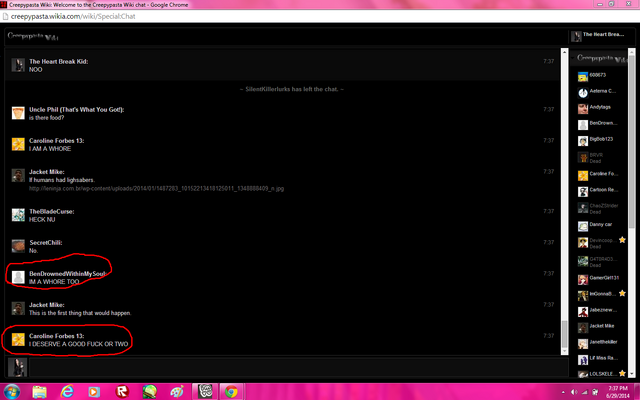Viewport: 640px width, 400px height.
Task: Click Uncle Phil's avatar in chat
Action: 18,113
